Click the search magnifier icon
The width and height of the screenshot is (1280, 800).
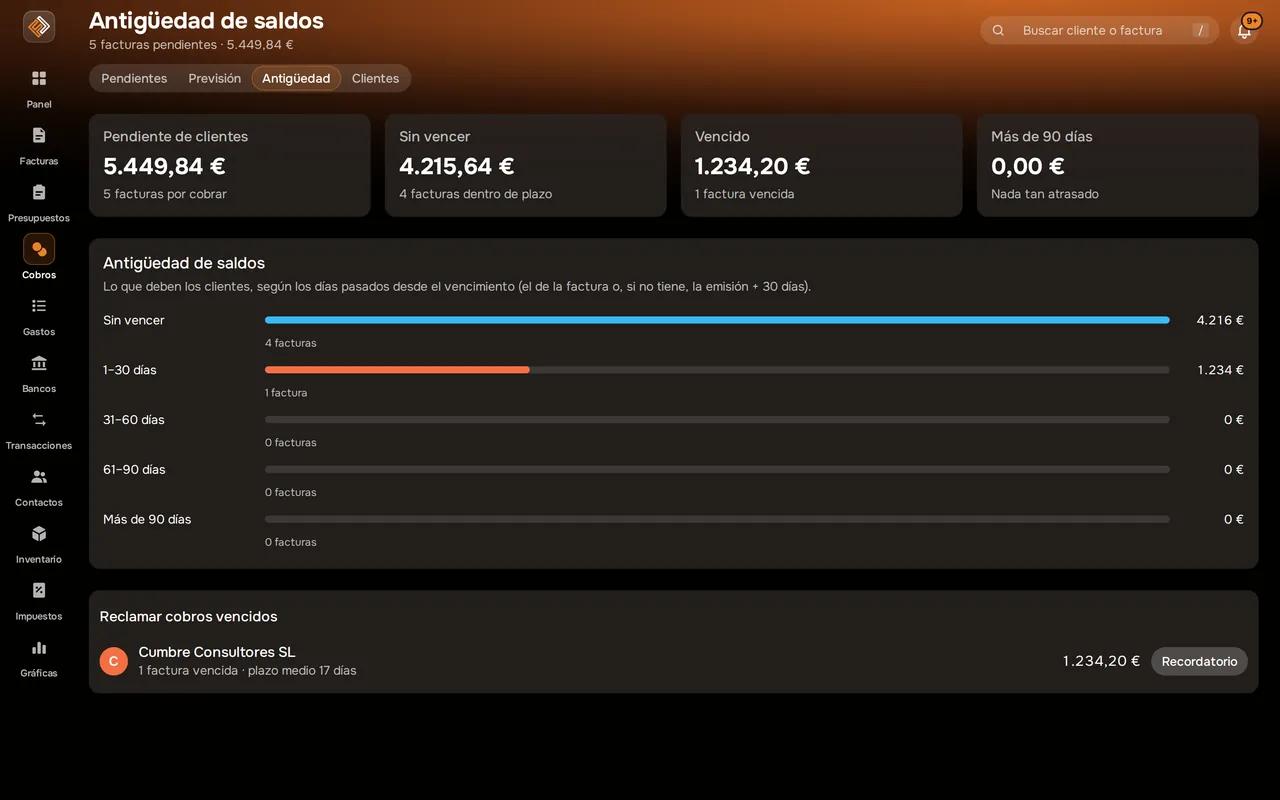998,30
